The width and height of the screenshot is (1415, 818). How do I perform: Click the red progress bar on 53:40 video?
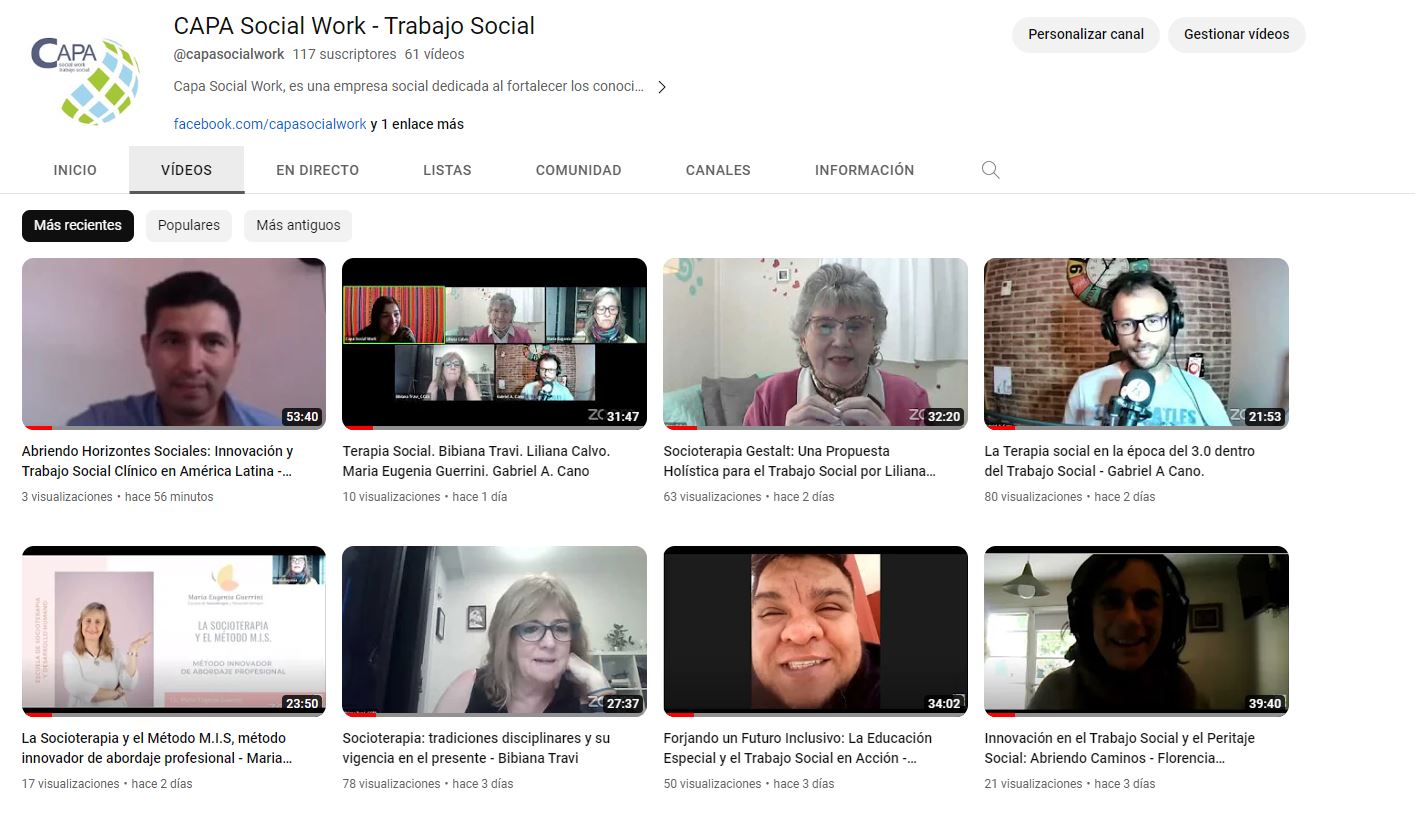coord(37,428)
